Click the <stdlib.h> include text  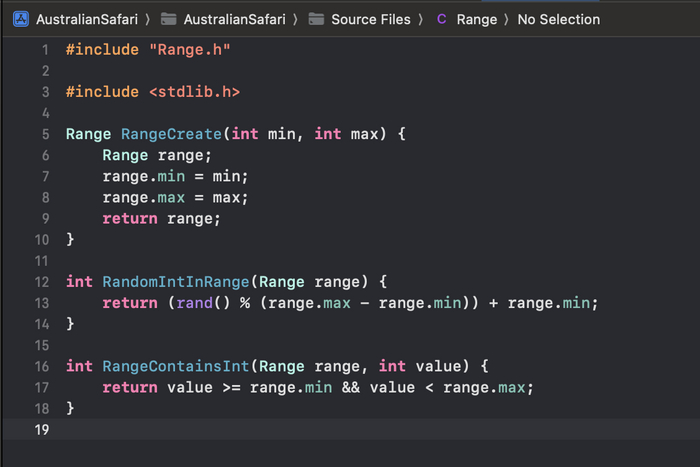pyautogui.click(x=194, y=92)
